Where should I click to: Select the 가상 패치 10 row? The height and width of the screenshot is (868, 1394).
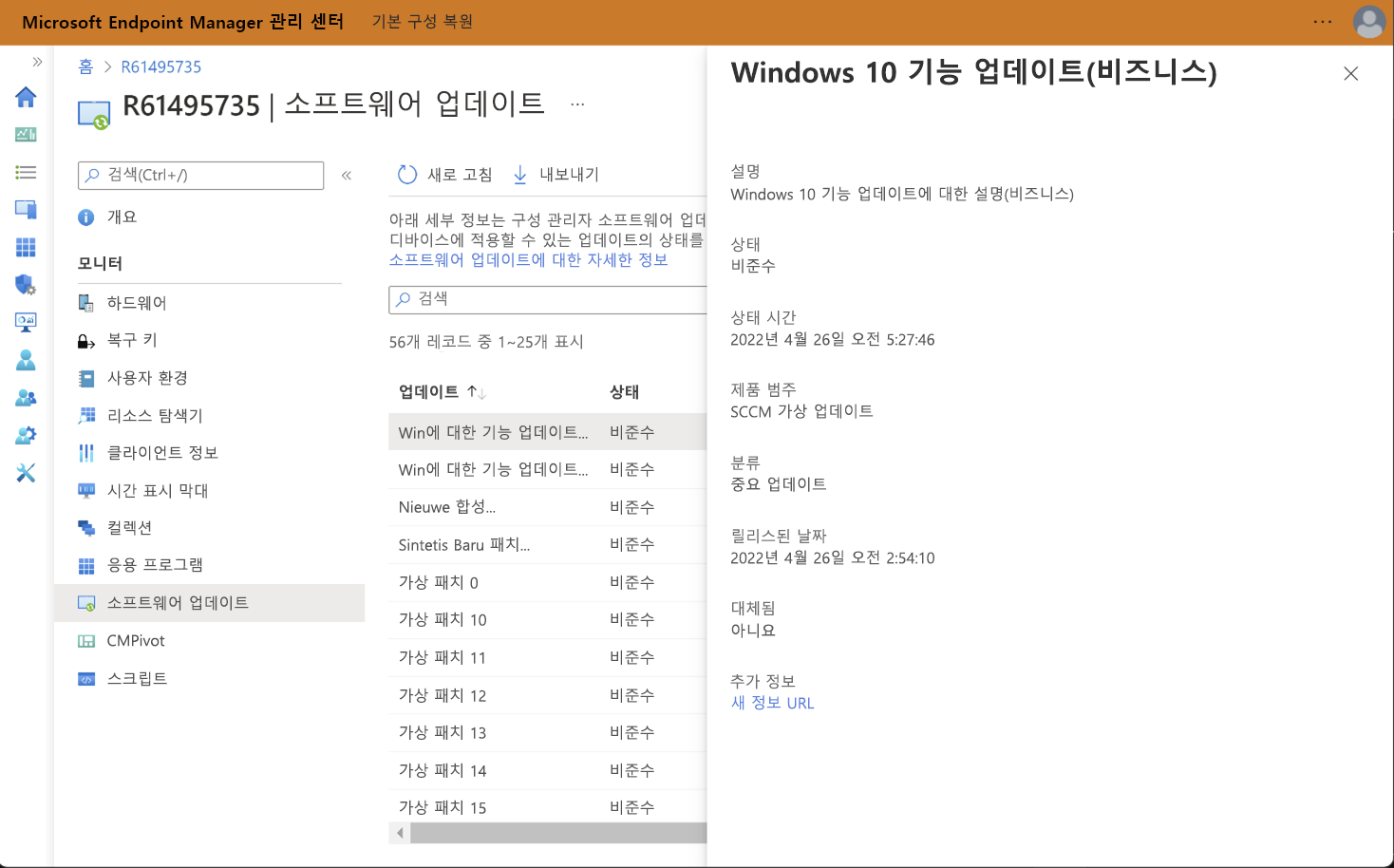pyautogui.click(x=548, y=620)
